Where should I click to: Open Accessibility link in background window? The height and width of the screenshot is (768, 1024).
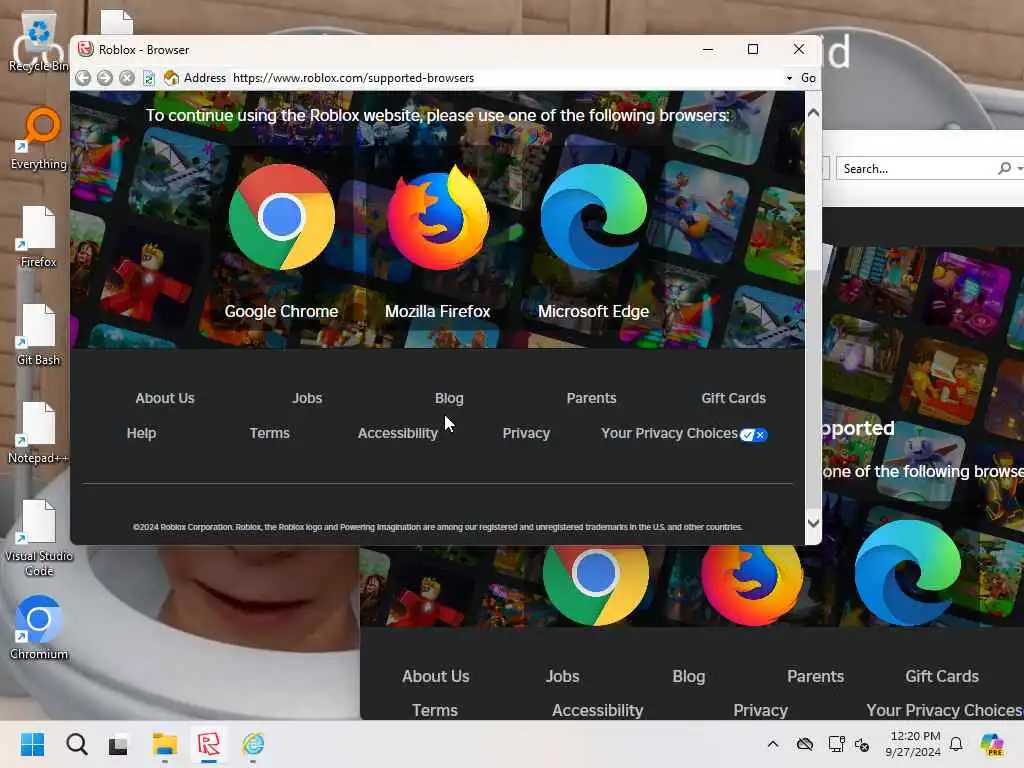(598, 710)
